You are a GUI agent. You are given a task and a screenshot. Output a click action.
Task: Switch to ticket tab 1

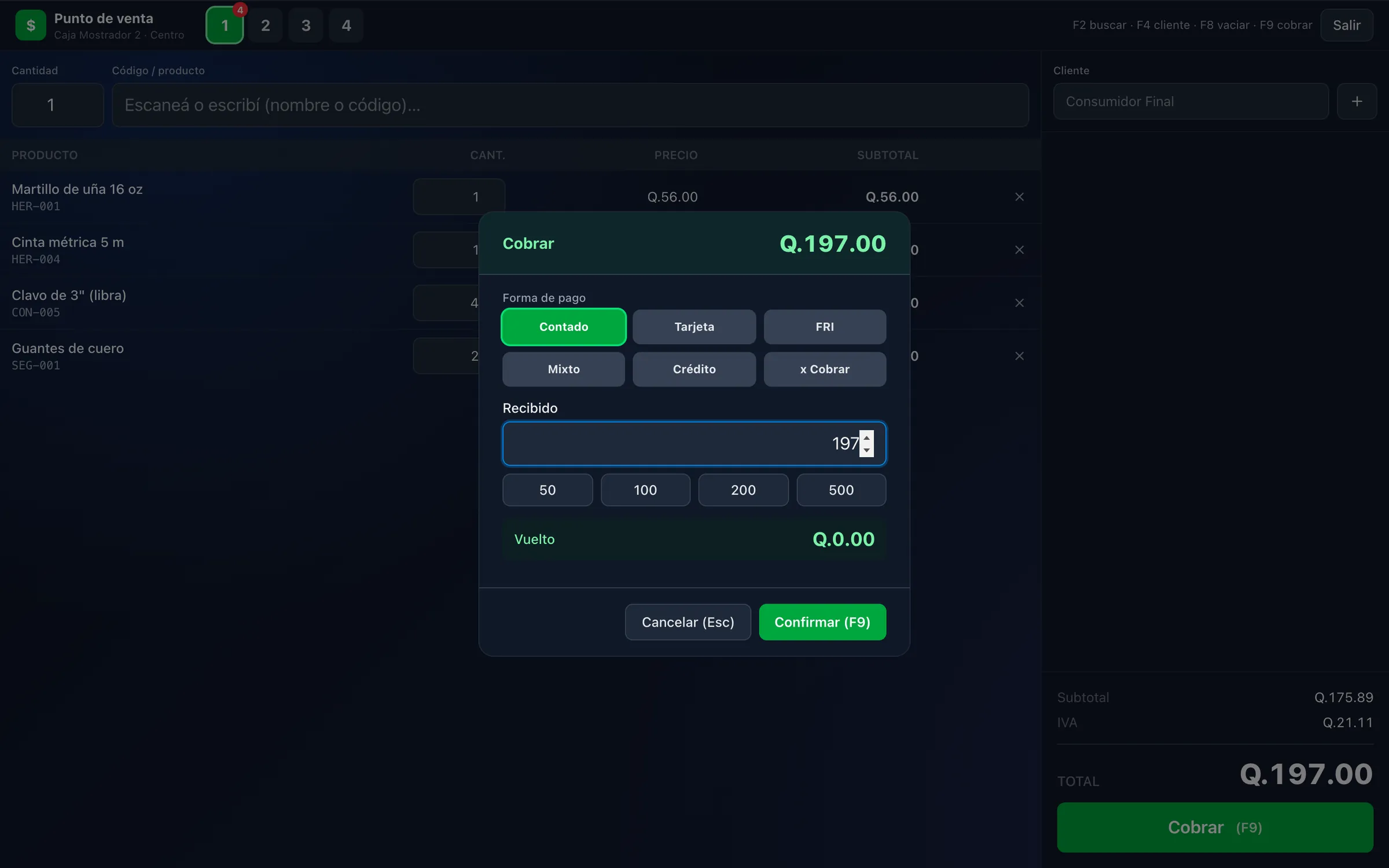225,25
